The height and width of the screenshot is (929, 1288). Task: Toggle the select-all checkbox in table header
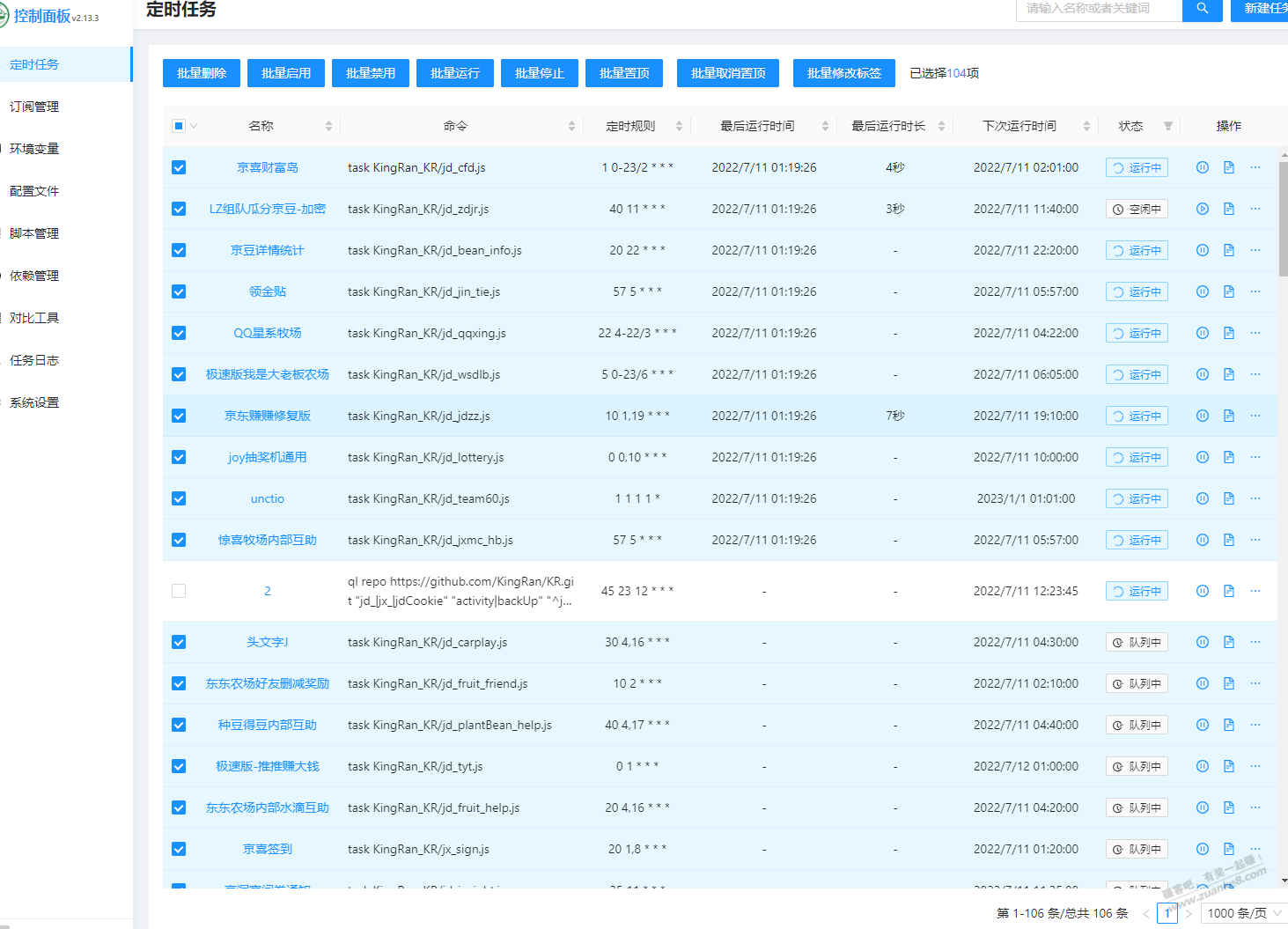[x=179, y=126]
